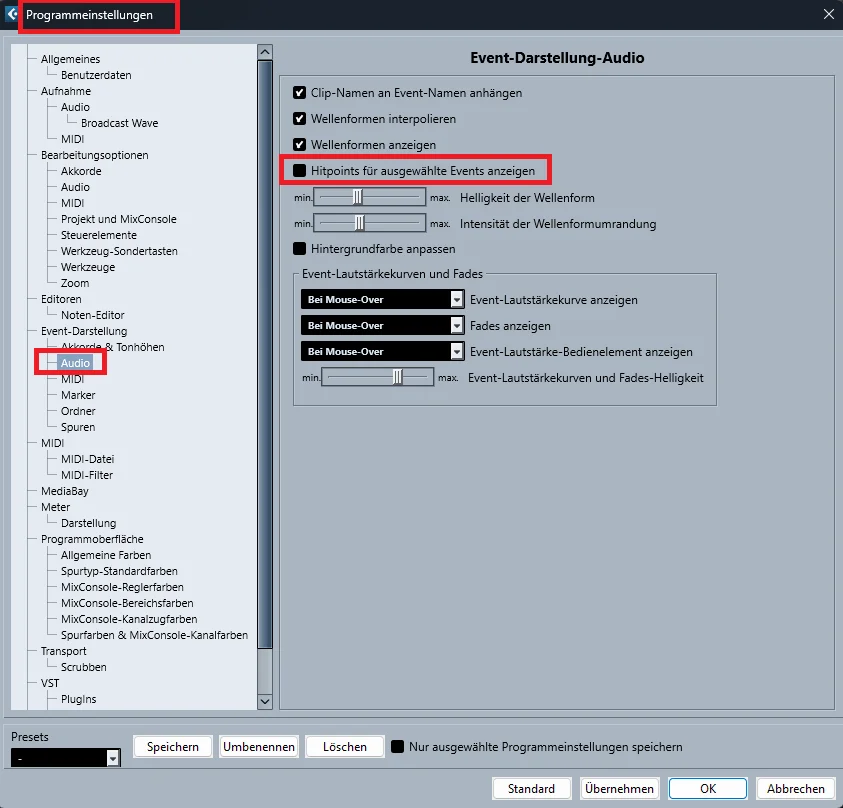Click the Abbrechen button
The image size is (843, 808).
click(796, 789)
